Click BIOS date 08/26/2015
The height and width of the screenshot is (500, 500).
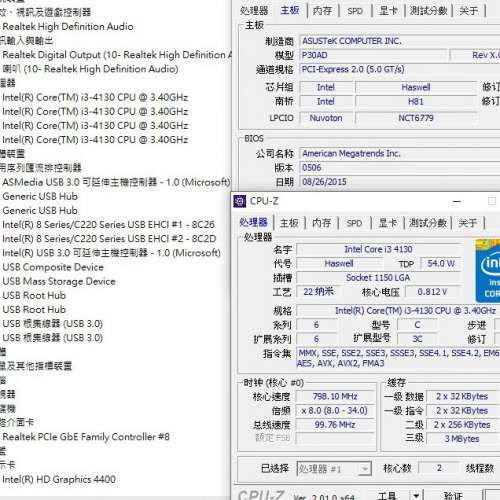click(x=399, y=182)
